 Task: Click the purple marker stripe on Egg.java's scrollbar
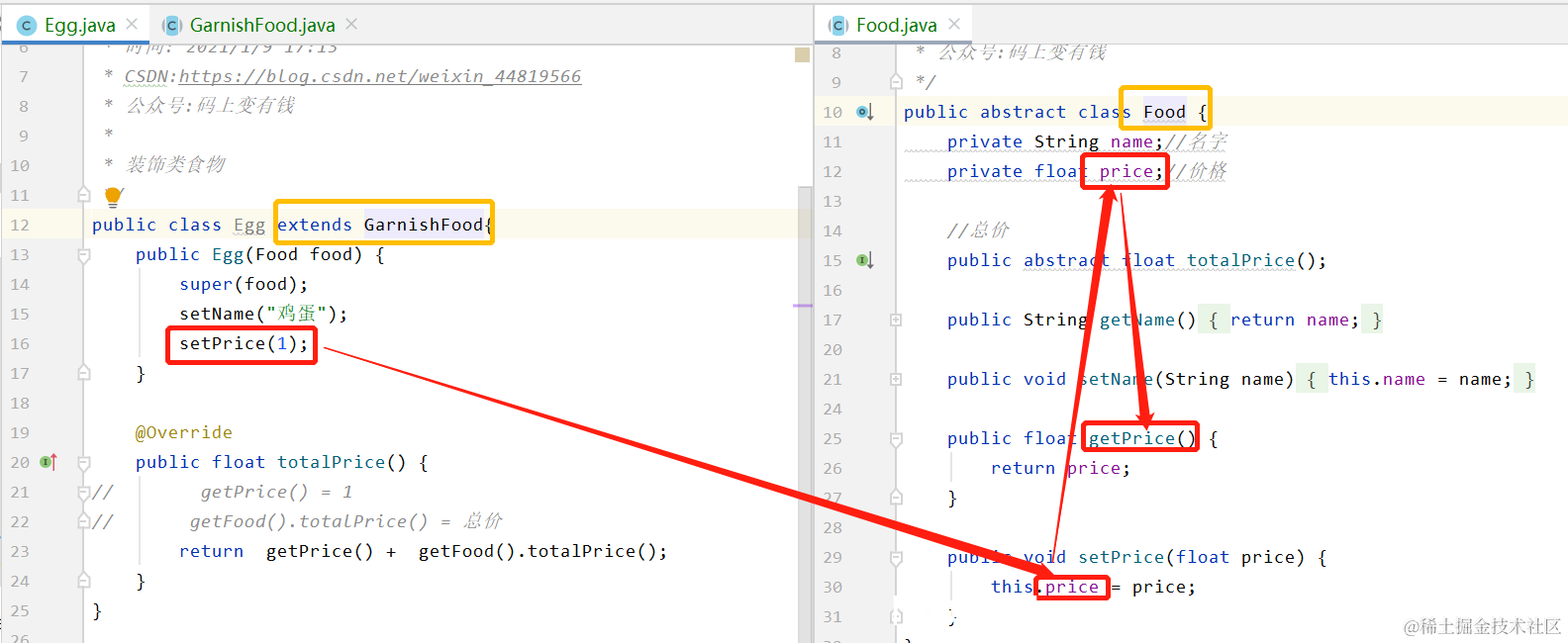[803, 306]
